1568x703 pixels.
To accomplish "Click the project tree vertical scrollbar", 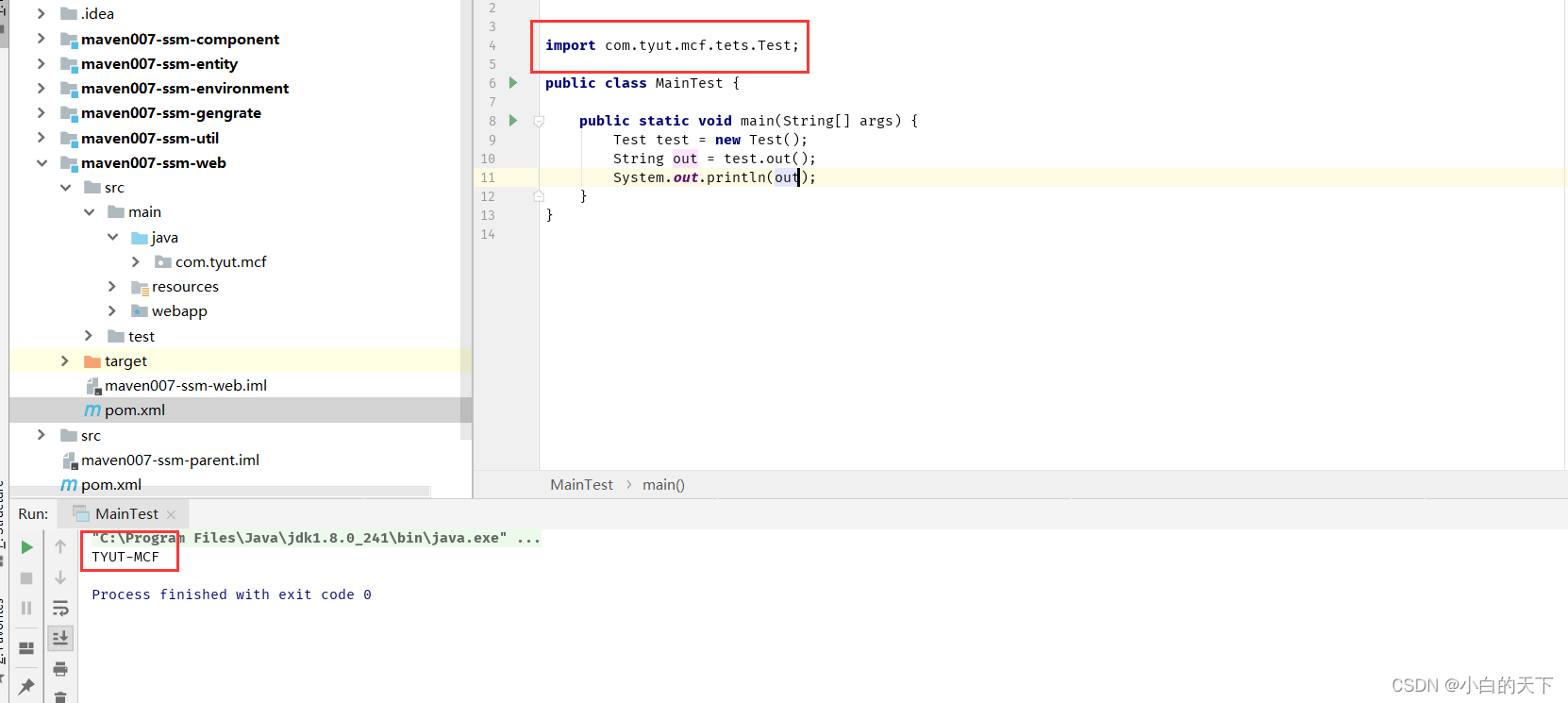I will tap(466, 220).
